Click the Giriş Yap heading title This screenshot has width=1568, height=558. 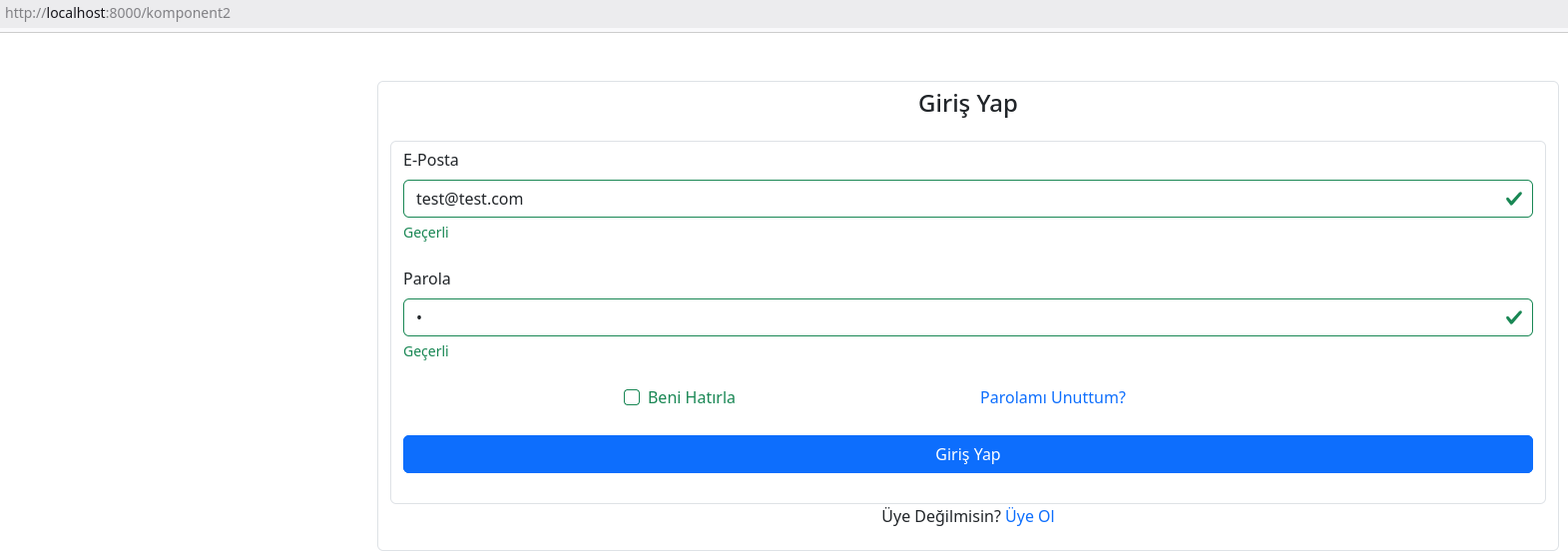(x=967, y=104)
